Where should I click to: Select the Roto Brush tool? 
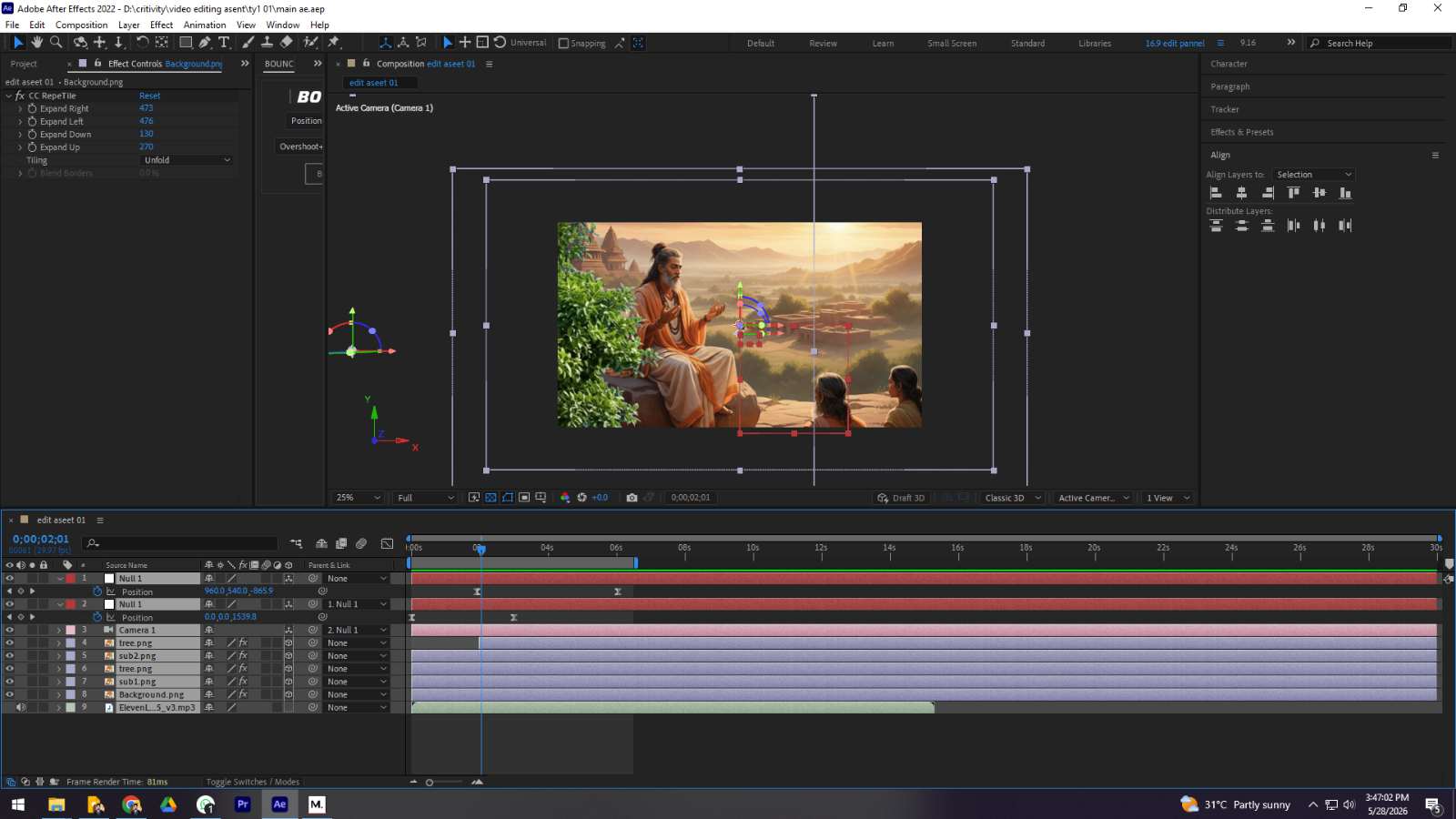pyautogui.click(x=311, y=42)
